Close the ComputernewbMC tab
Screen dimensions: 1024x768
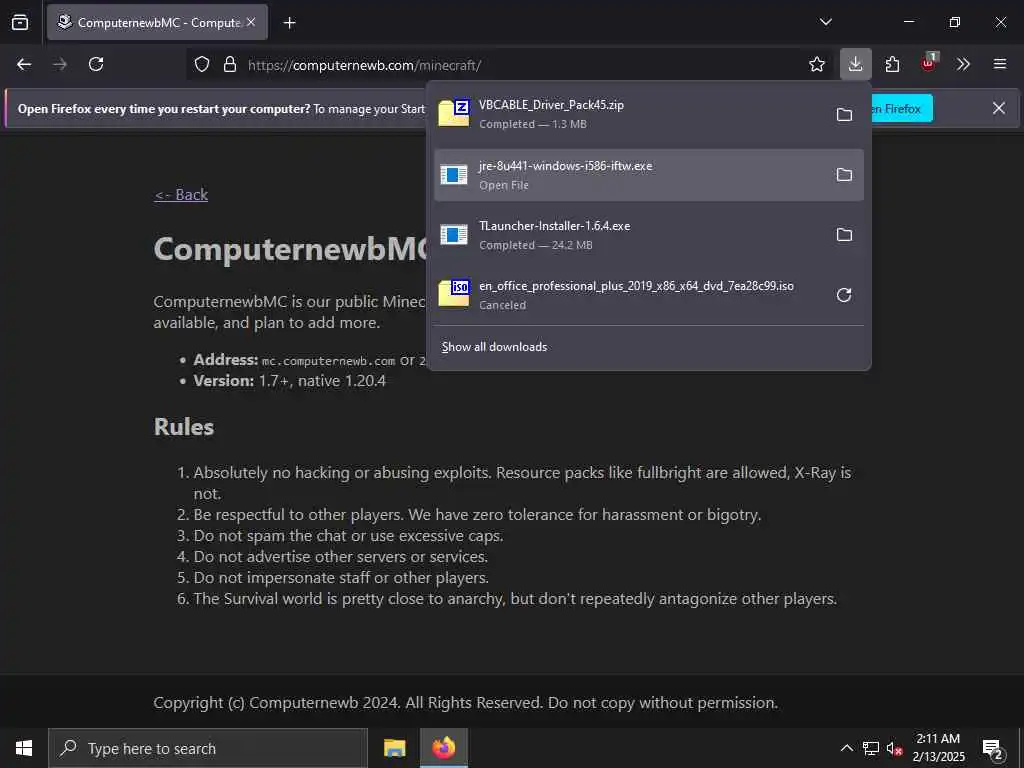pos(251,22)
